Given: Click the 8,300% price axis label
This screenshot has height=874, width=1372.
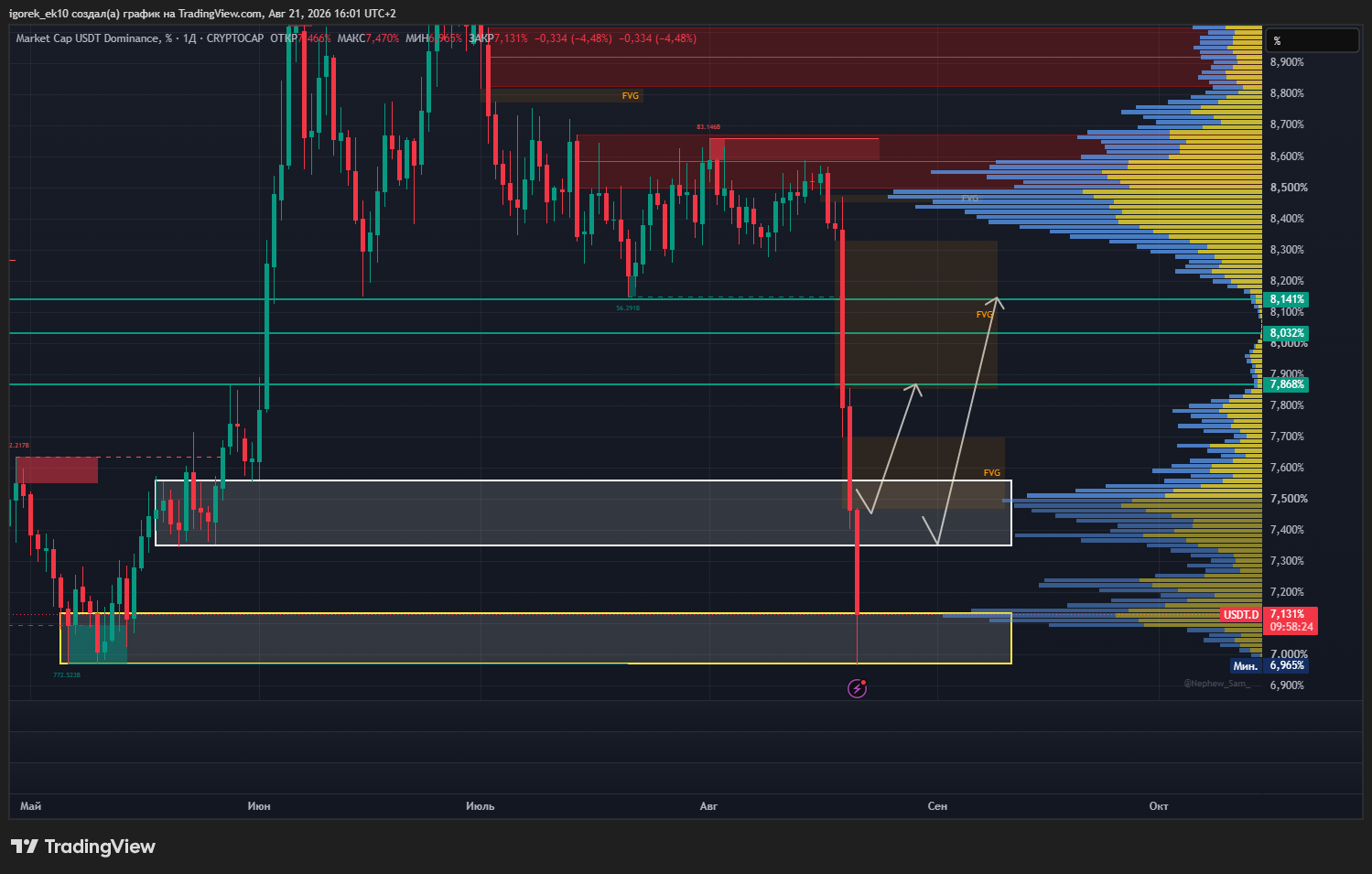Looking at the screenshot, I should [x=1287, y=250].
